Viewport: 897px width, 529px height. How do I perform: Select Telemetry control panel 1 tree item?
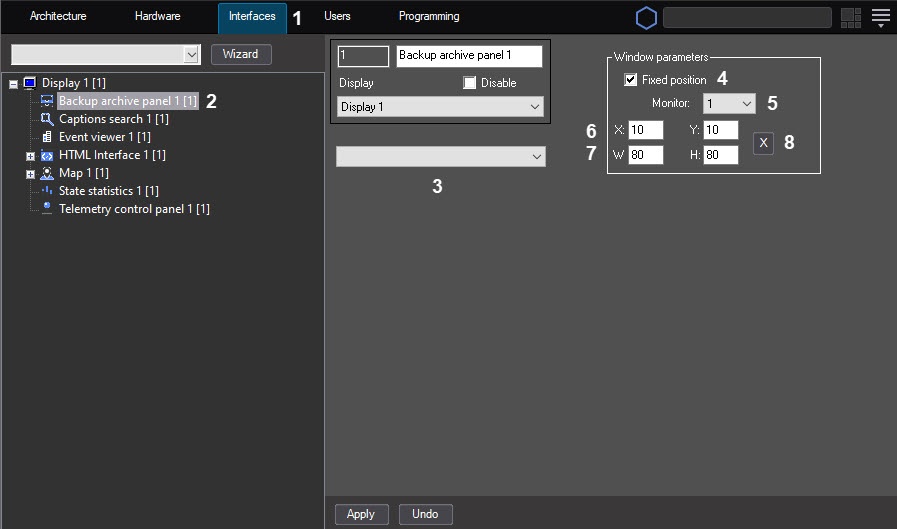[x=134, y=209]
